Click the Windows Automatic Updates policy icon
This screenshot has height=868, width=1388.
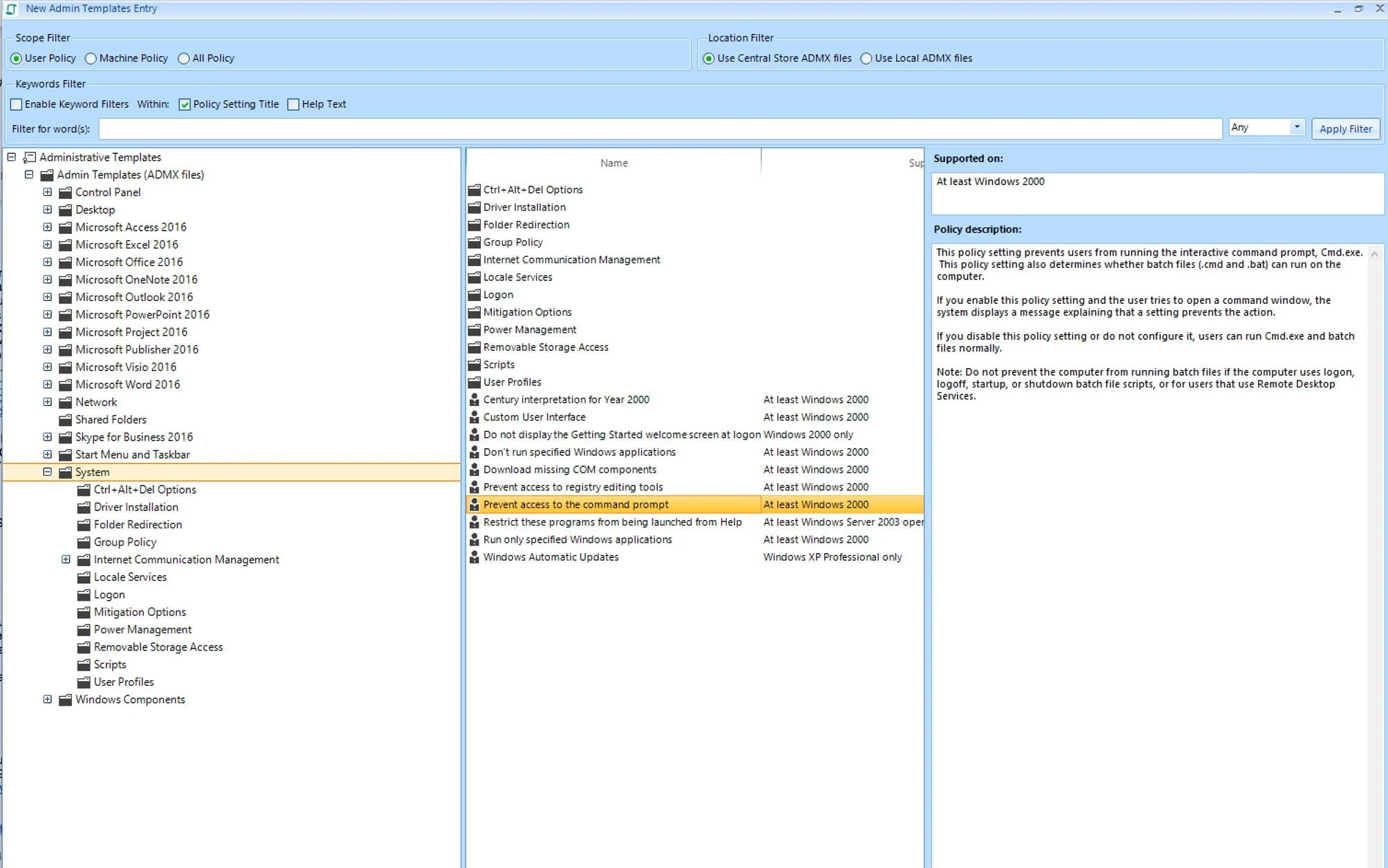474,557
